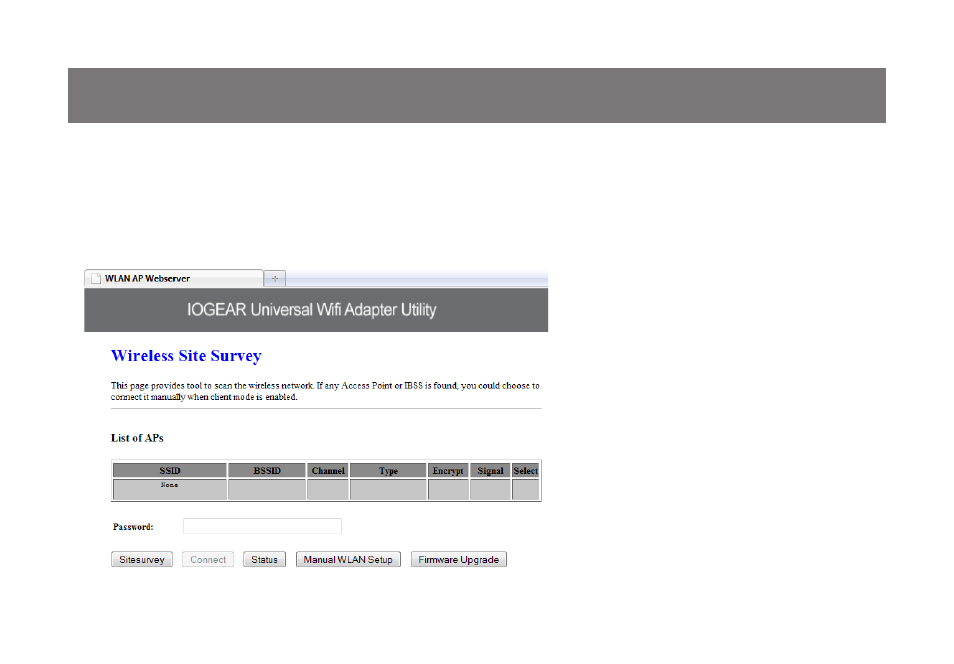Switch to the WLAN AP Webserver tab

coord(173,278)
